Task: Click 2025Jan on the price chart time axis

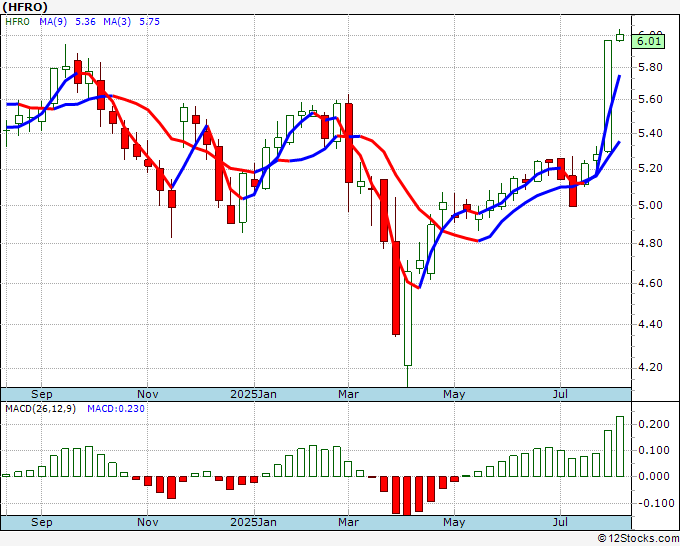Action: point(254,394)
